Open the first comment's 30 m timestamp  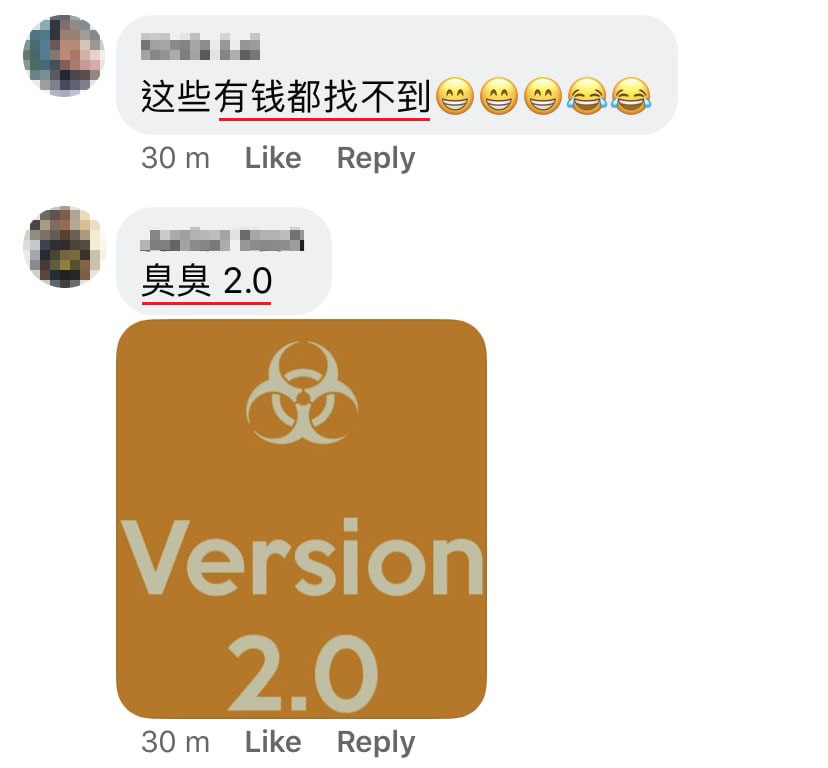click(x=175, y=158)
